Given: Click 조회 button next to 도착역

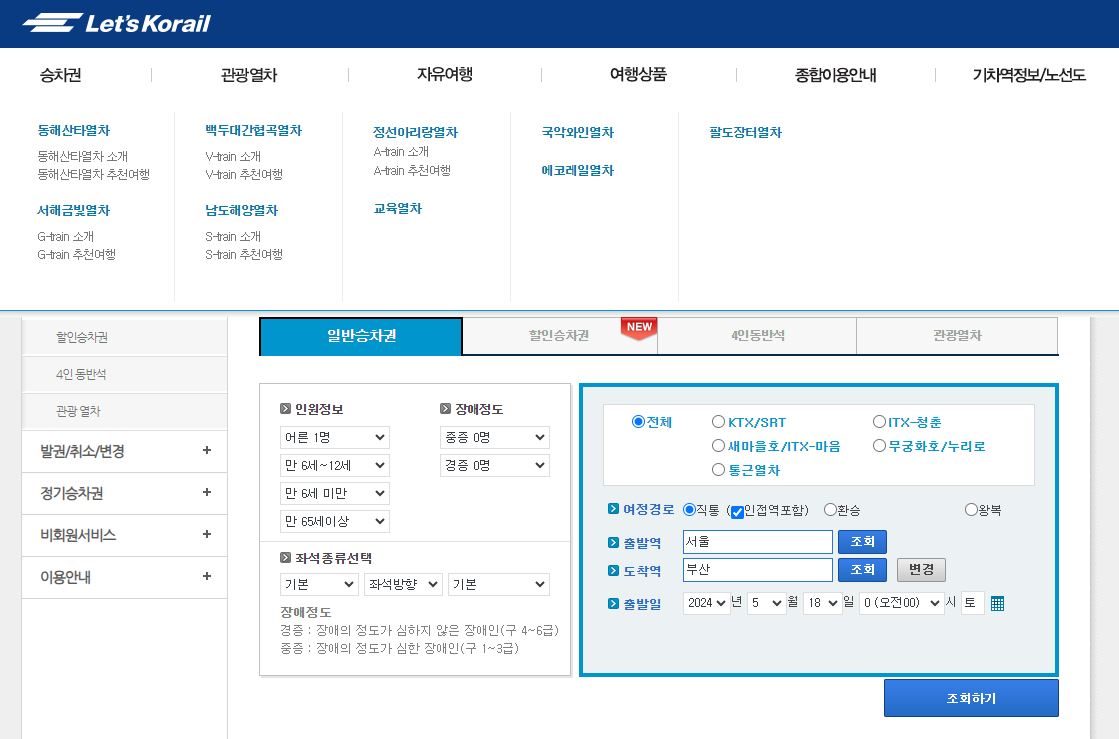Looking at the screenshot, I should [862, 569].
